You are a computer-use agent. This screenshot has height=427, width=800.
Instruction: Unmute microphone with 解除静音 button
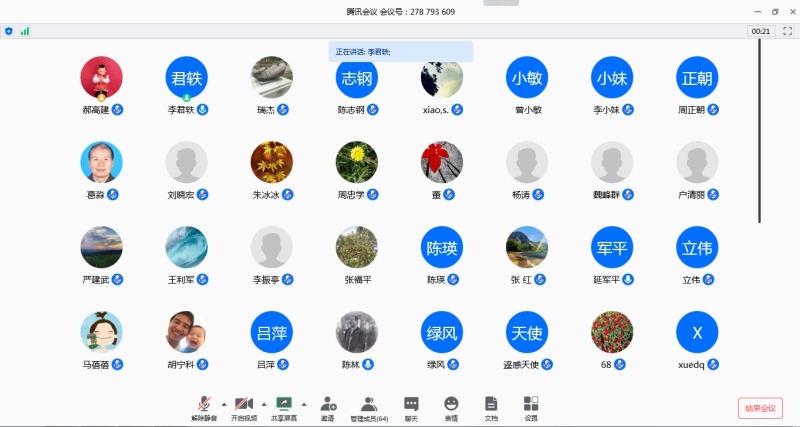tap(203, 406)
